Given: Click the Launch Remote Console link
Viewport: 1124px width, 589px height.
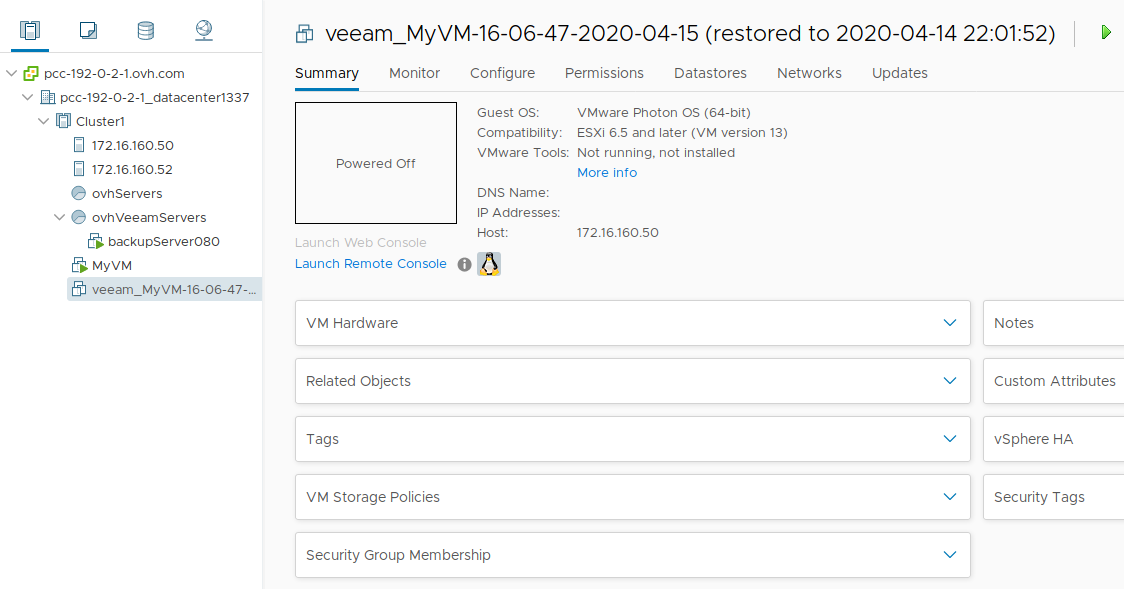Looking at the screenshot, I should coord(370,264).
